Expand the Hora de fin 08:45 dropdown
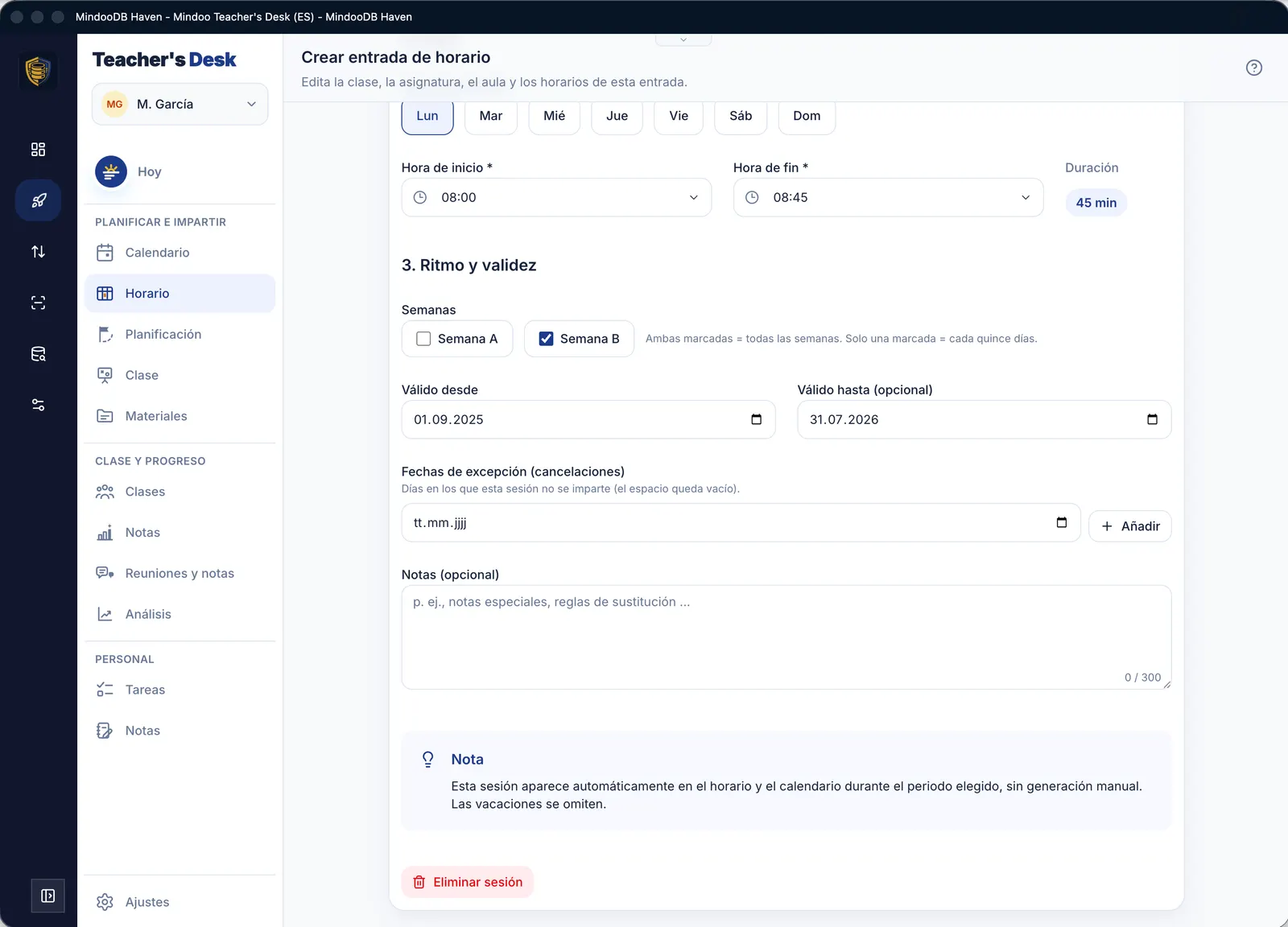1288x927 pixels. pos(888,197)
